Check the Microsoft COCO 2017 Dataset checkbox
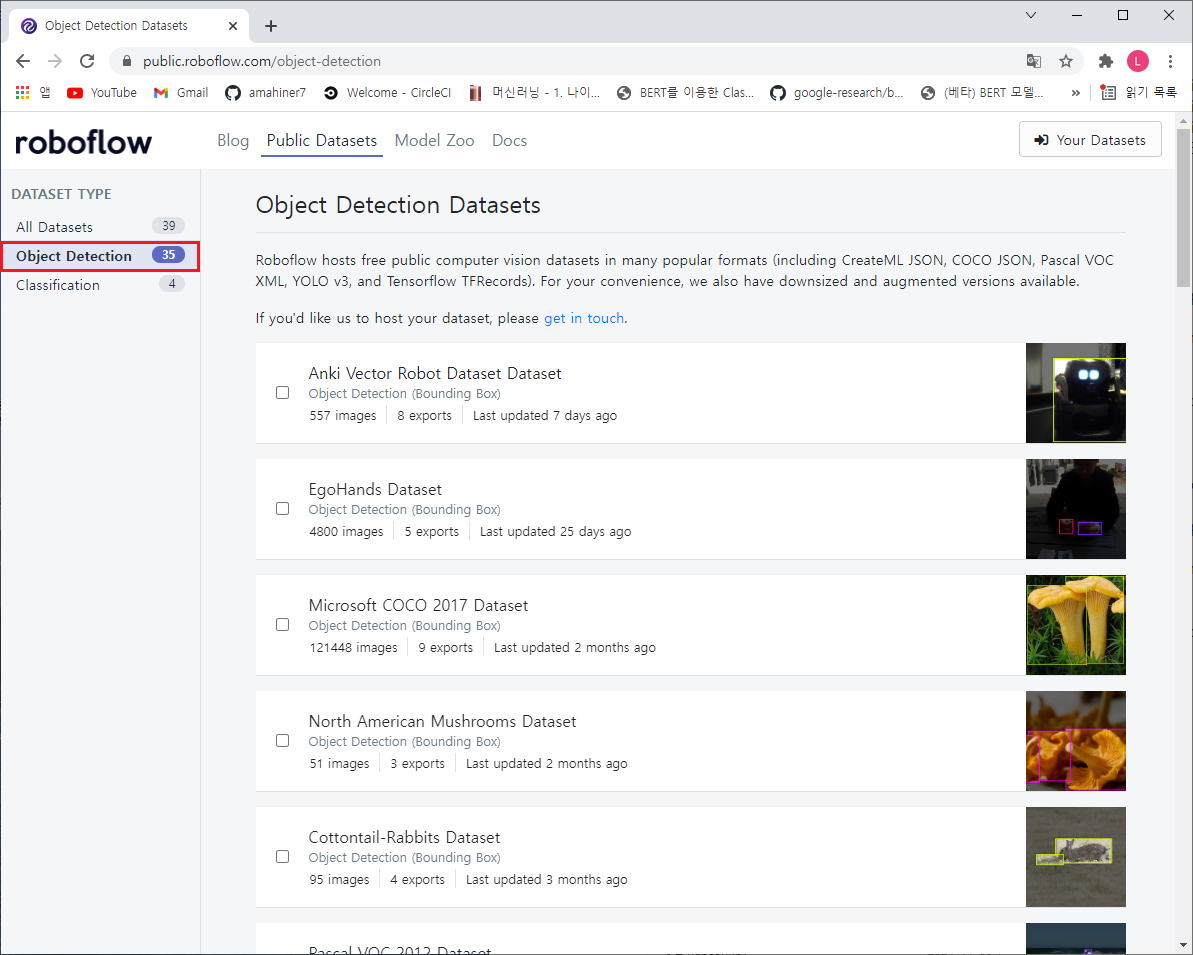The height and width of the screenshot is (955, 1193). point(282,625)
